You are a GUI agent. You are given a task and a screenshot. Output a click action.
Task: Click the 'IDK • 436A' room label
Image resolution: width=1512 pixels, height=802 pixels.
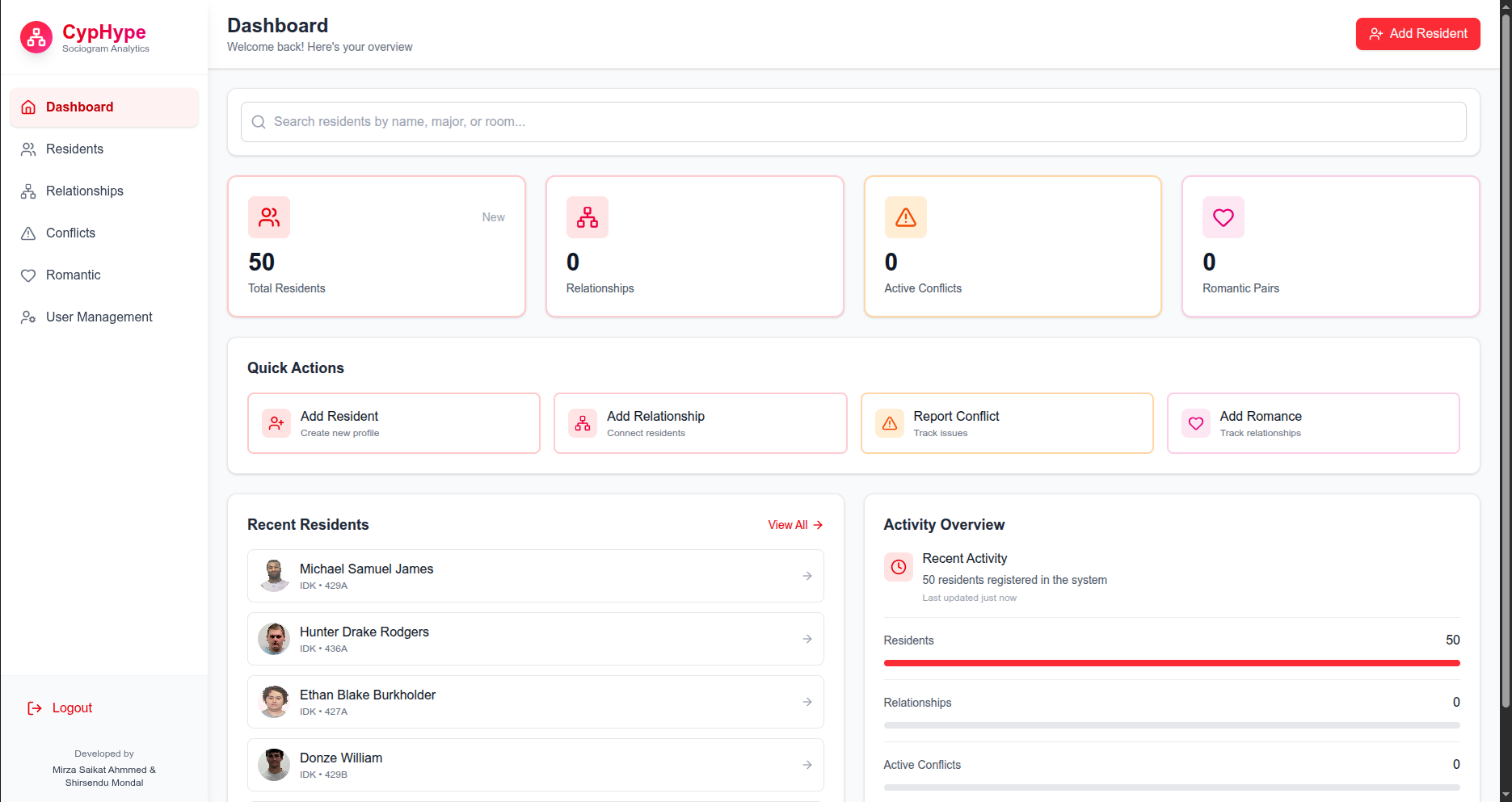pyautogui.click(x=323, y=649)
